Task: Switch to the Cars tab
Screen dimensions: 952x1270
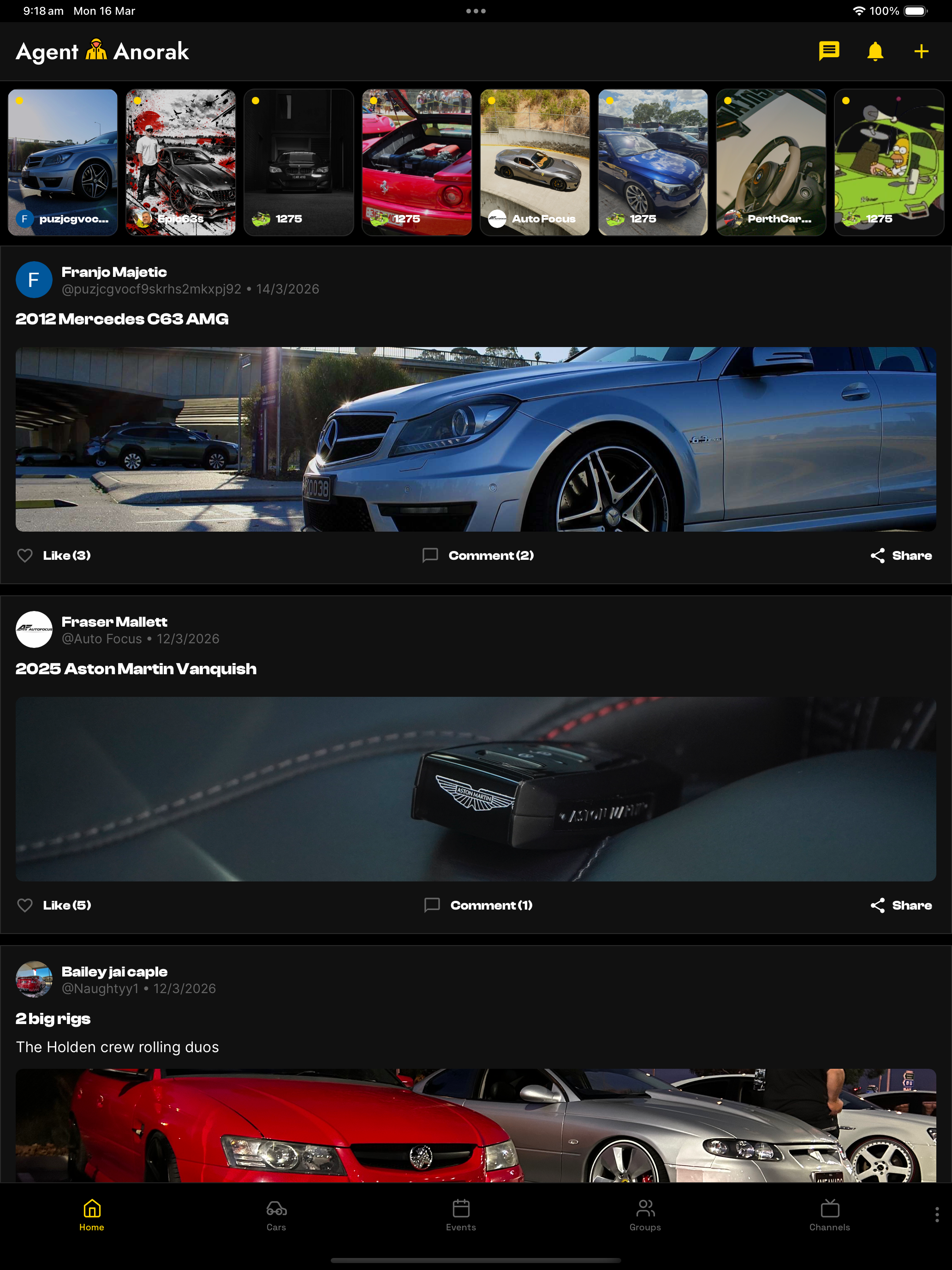Action: coord(276,1215)
